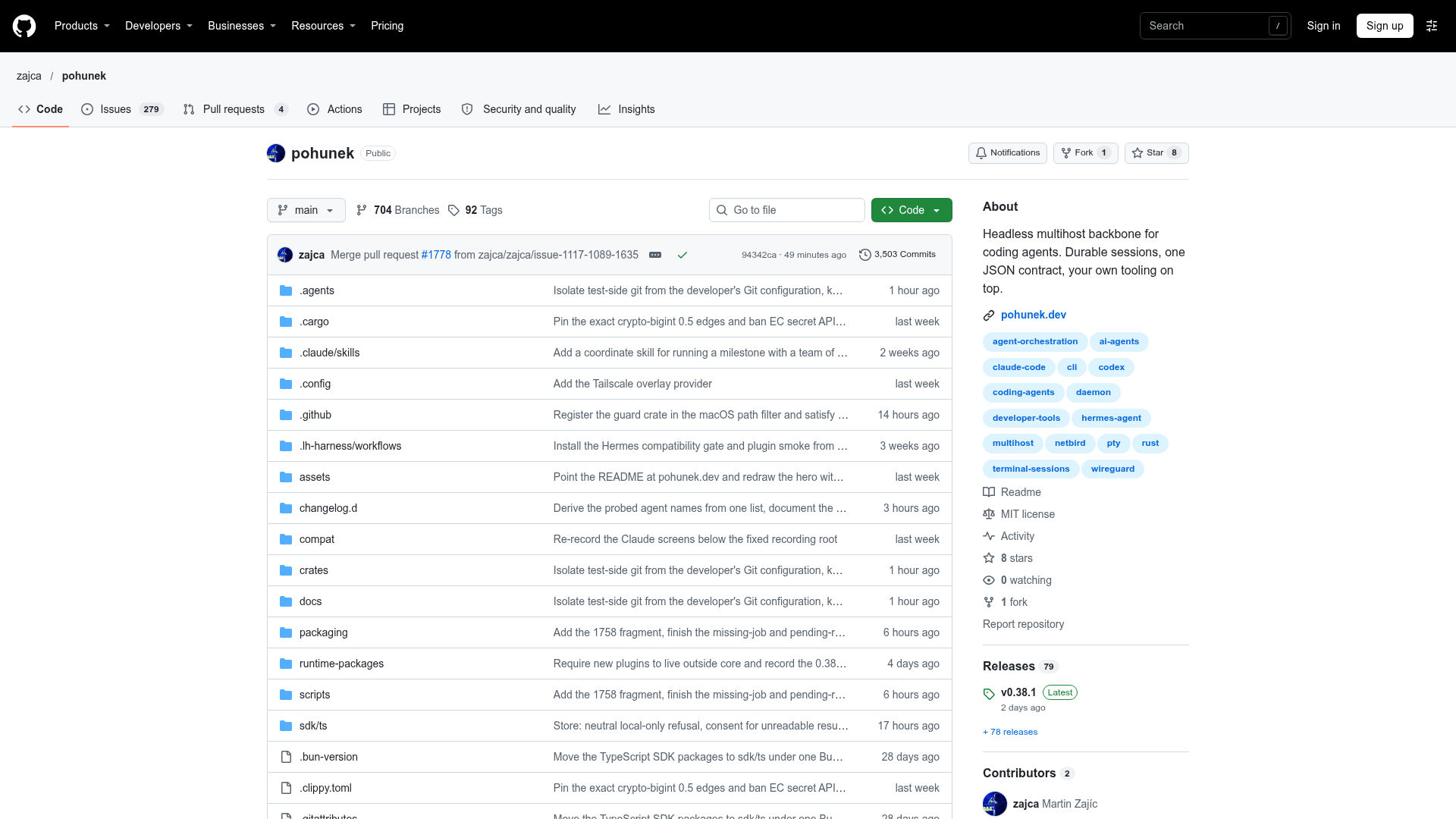Open the zajca contributor avatar
The width and height of the screenshot is (1456, 819).
pyautogui.click(x=995, y=804)
